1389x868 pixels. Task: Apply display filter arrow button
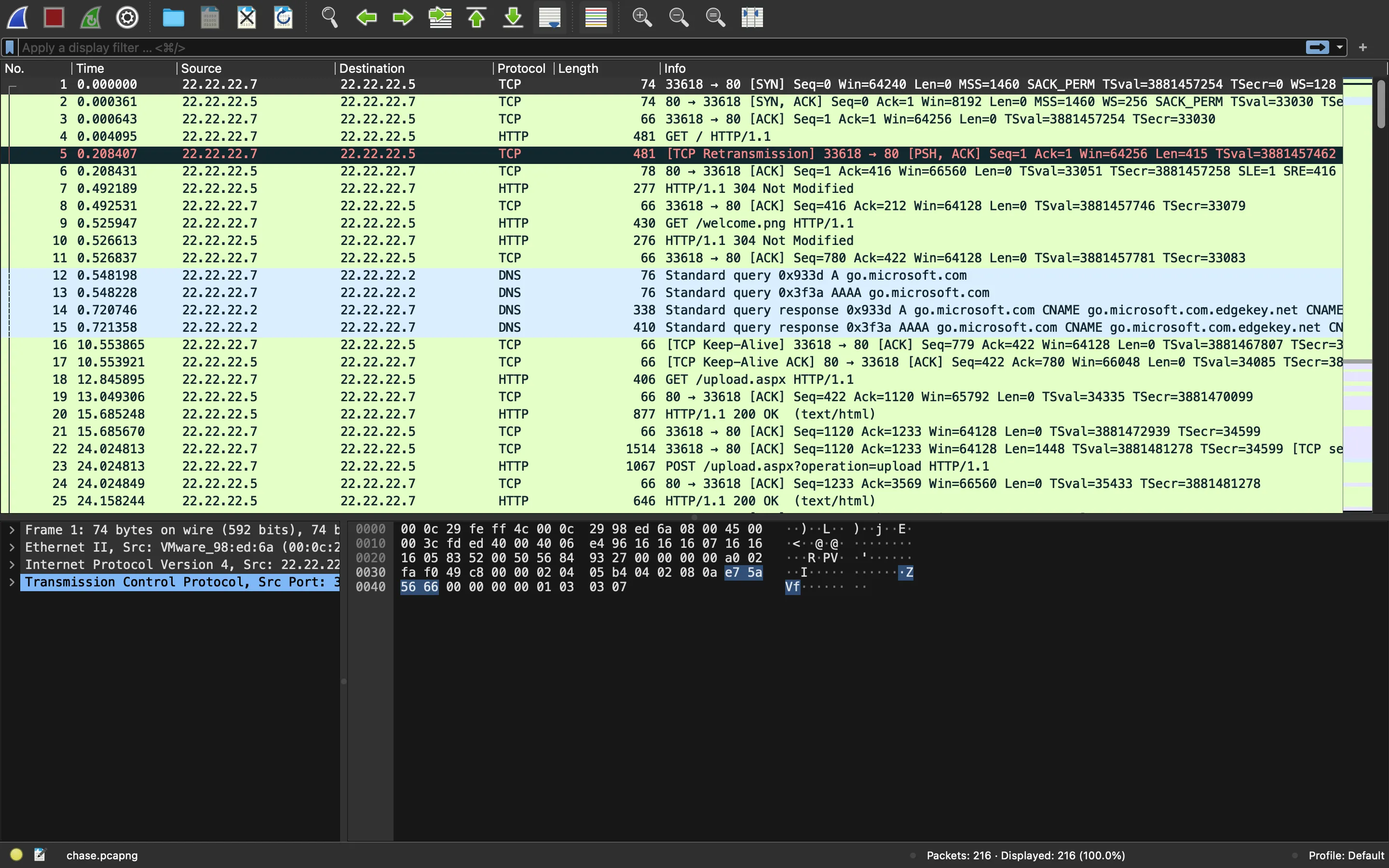tap(1317, 48)
